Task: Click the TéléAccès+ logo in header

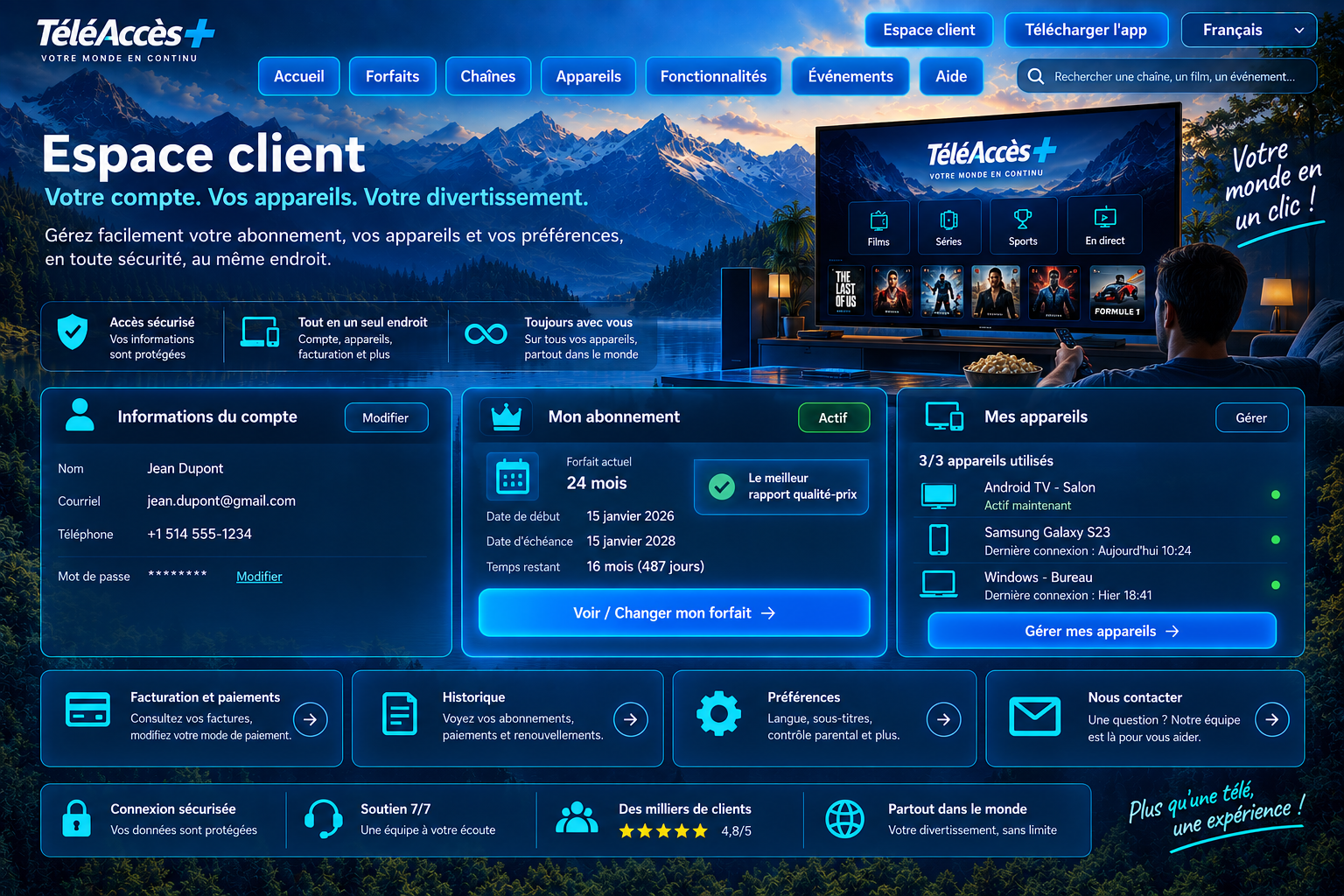Action: pyautogui.click(x=125, y=39)
